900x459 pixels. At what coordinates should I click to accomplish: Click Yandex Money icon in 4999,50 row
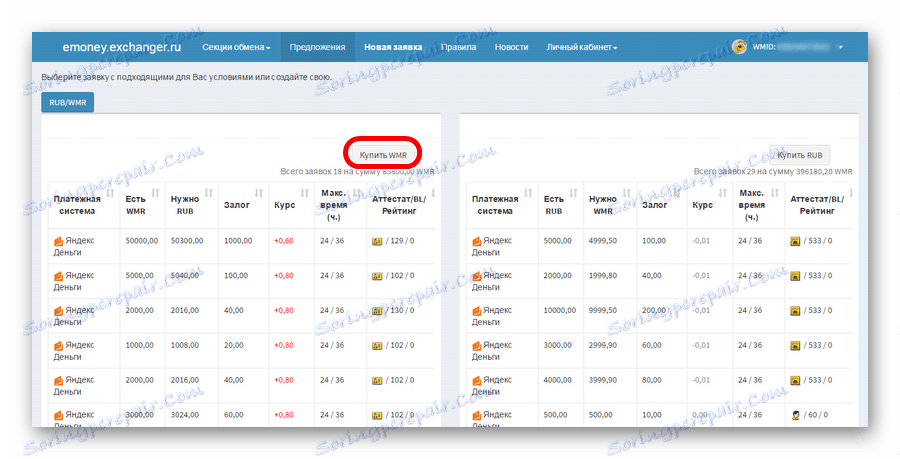coord(476,241)
